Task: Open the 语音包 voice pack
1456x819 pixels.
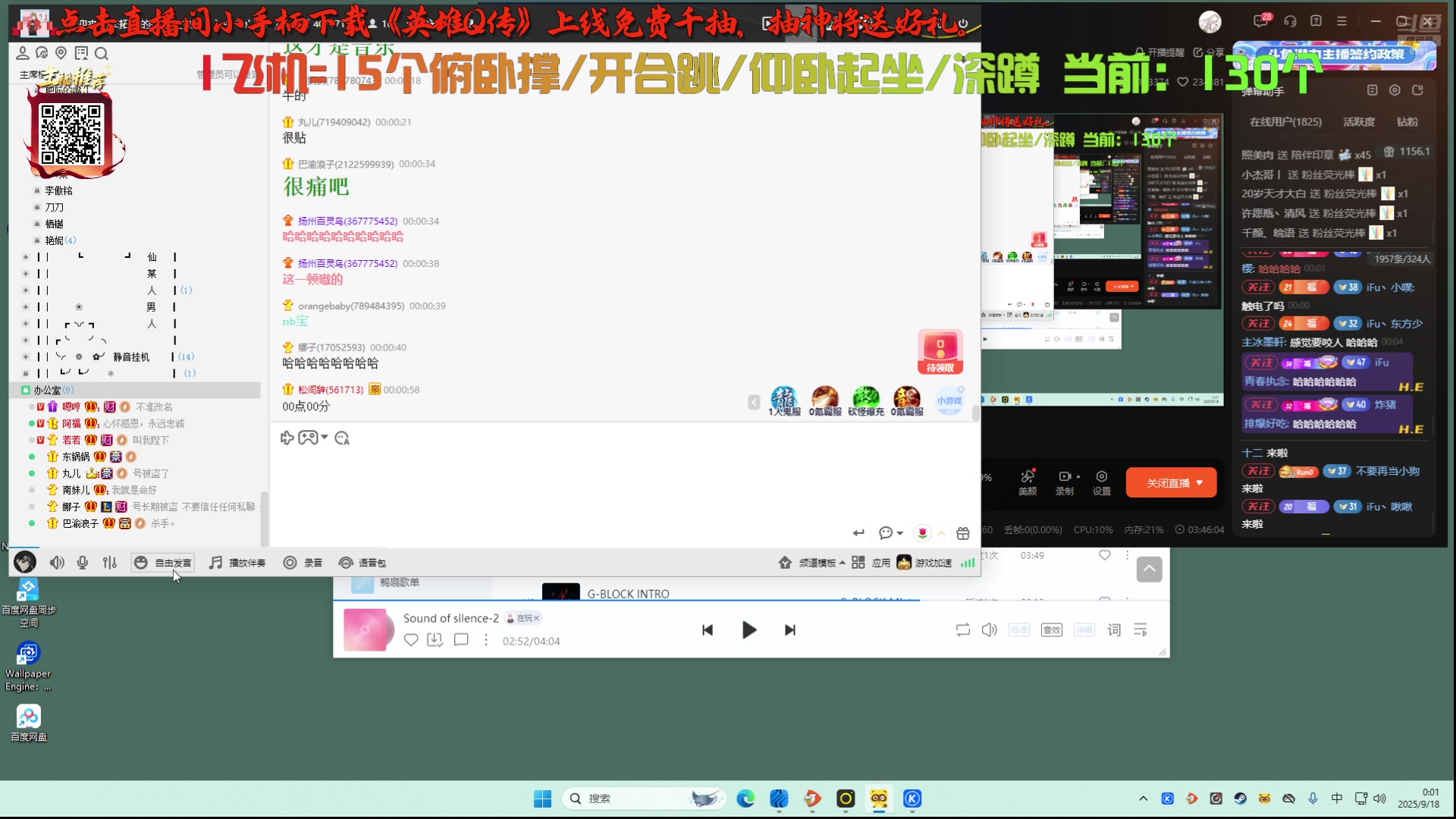Action: pyautogui.click(x=362, y=563)
